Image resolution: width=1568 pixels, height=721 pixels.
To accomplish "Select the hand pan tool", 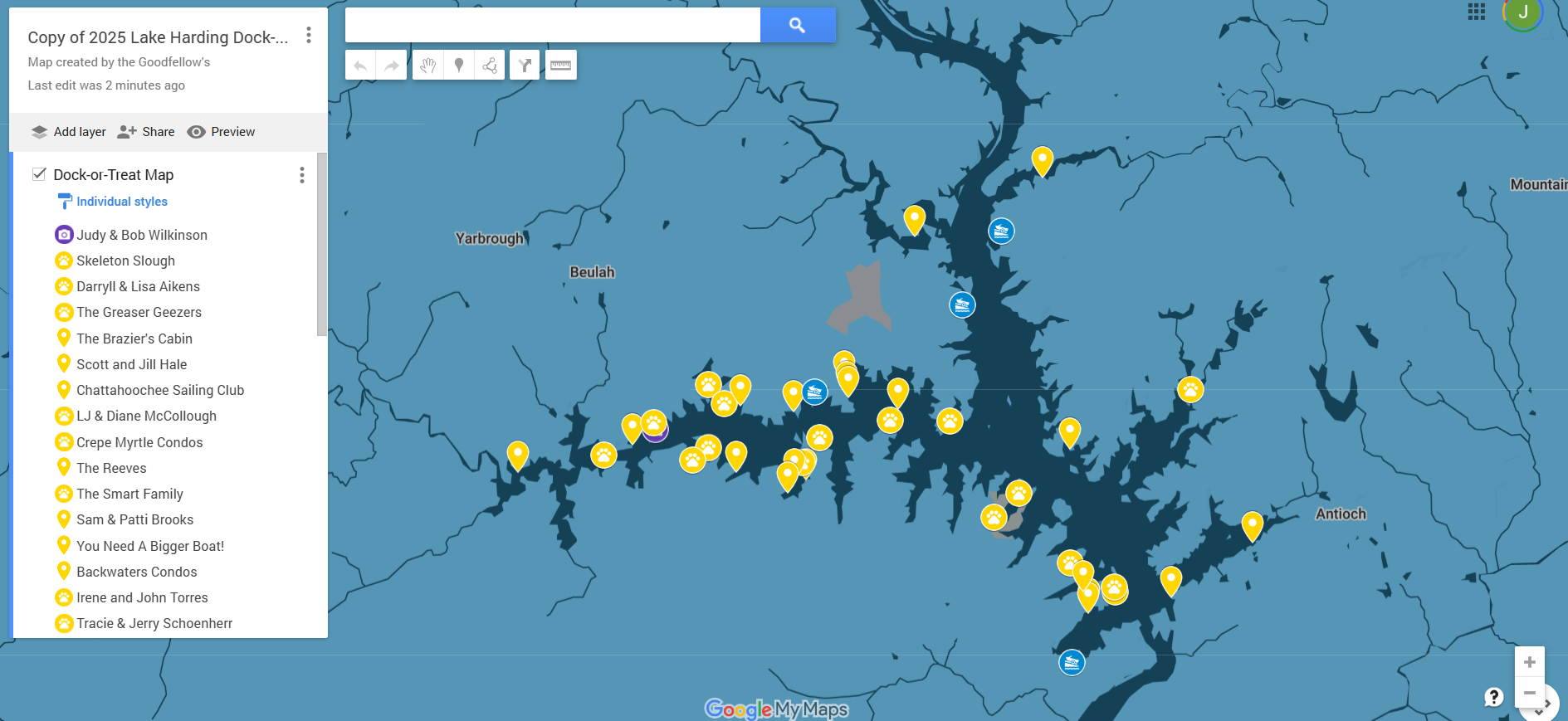I will (427, 66).
